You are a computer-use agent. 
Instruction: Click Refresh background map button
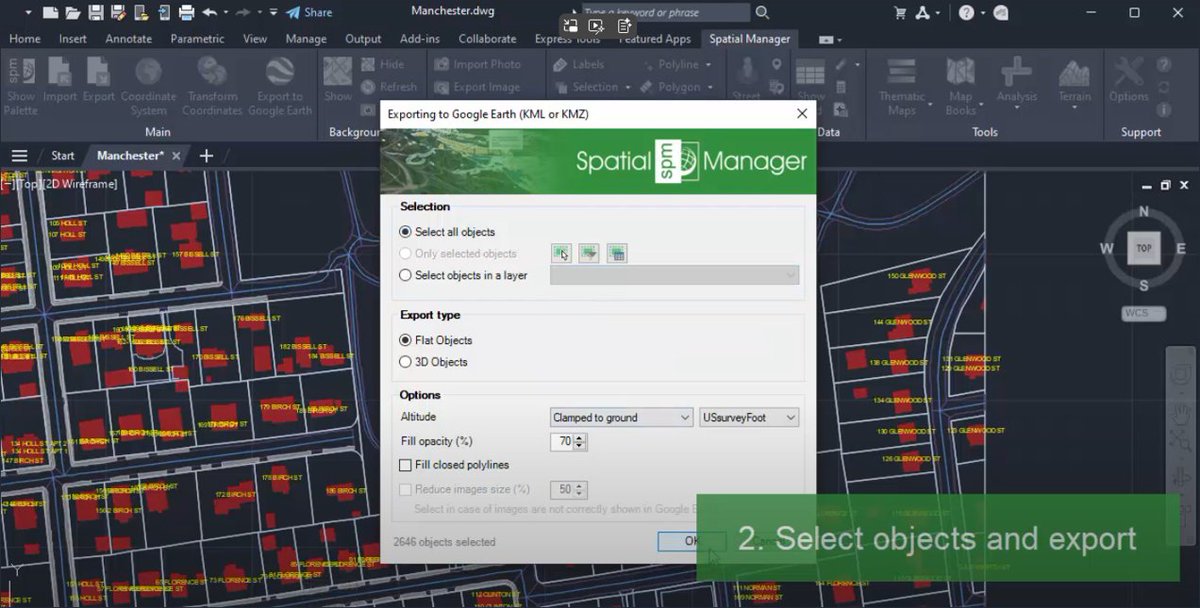point(388,87)
